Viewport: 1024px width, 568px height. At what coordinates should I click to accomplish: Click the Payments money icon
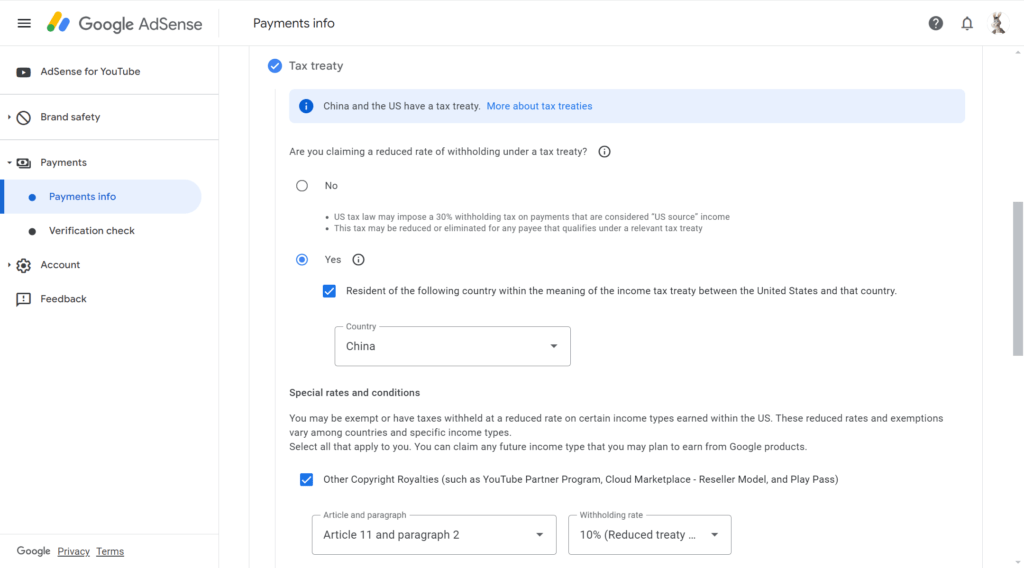(24, 163)
